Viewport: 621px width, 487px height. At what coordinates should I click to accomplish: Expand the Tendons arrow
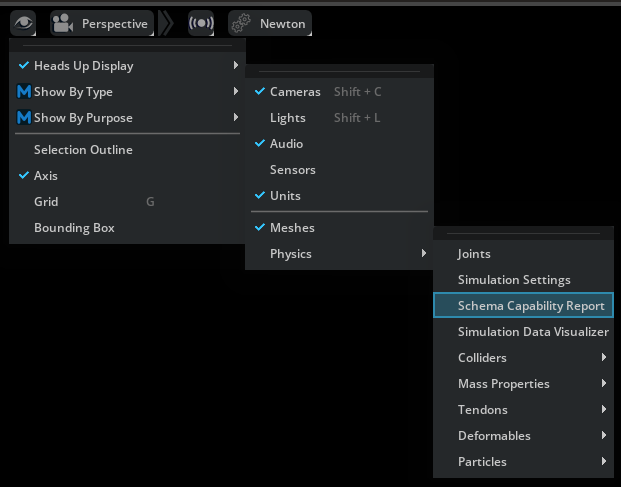604,409
